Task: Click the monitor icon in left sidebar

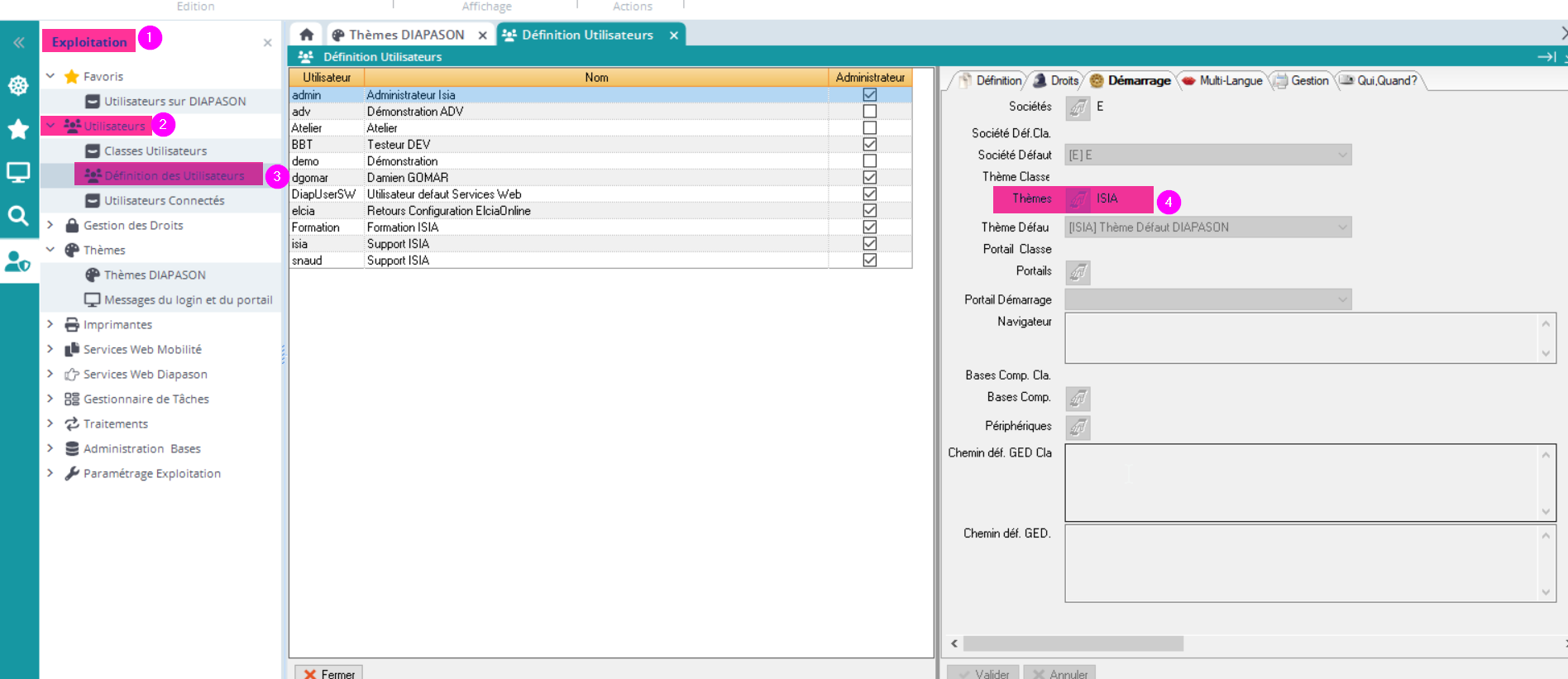Action: [18, 172]
